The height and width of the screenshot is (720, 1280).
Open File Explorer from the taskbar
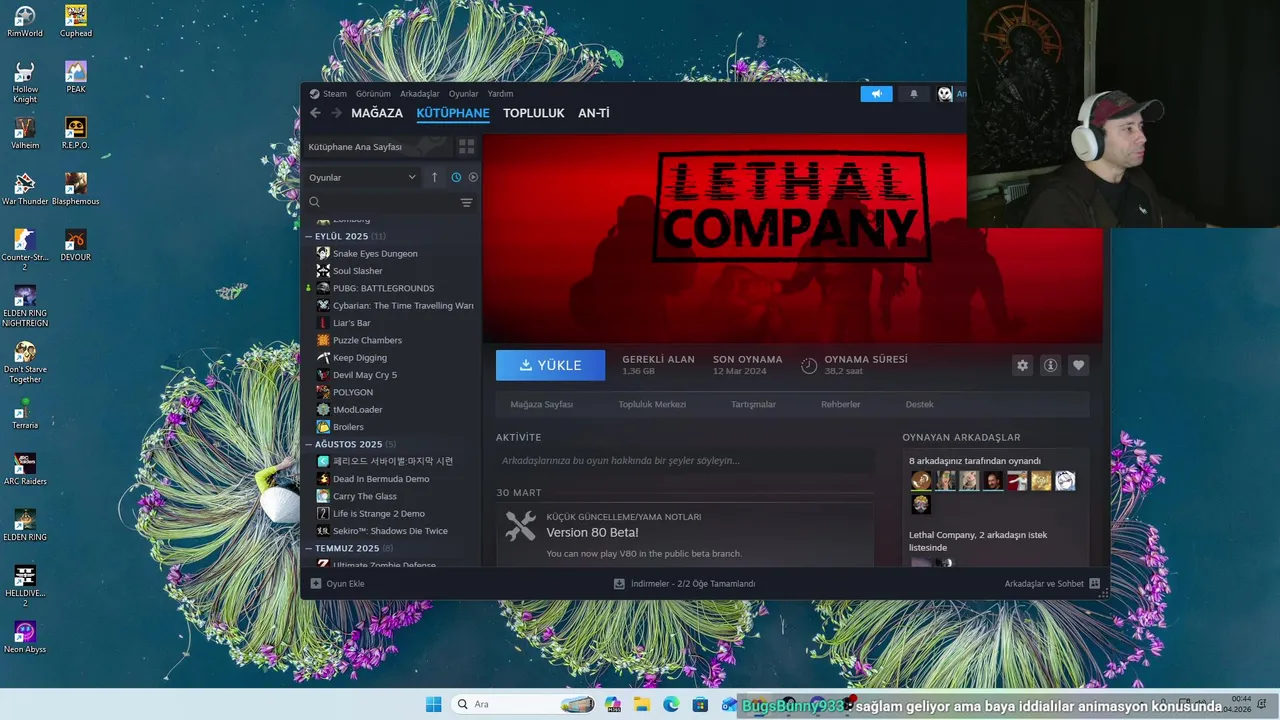(642, 704)
